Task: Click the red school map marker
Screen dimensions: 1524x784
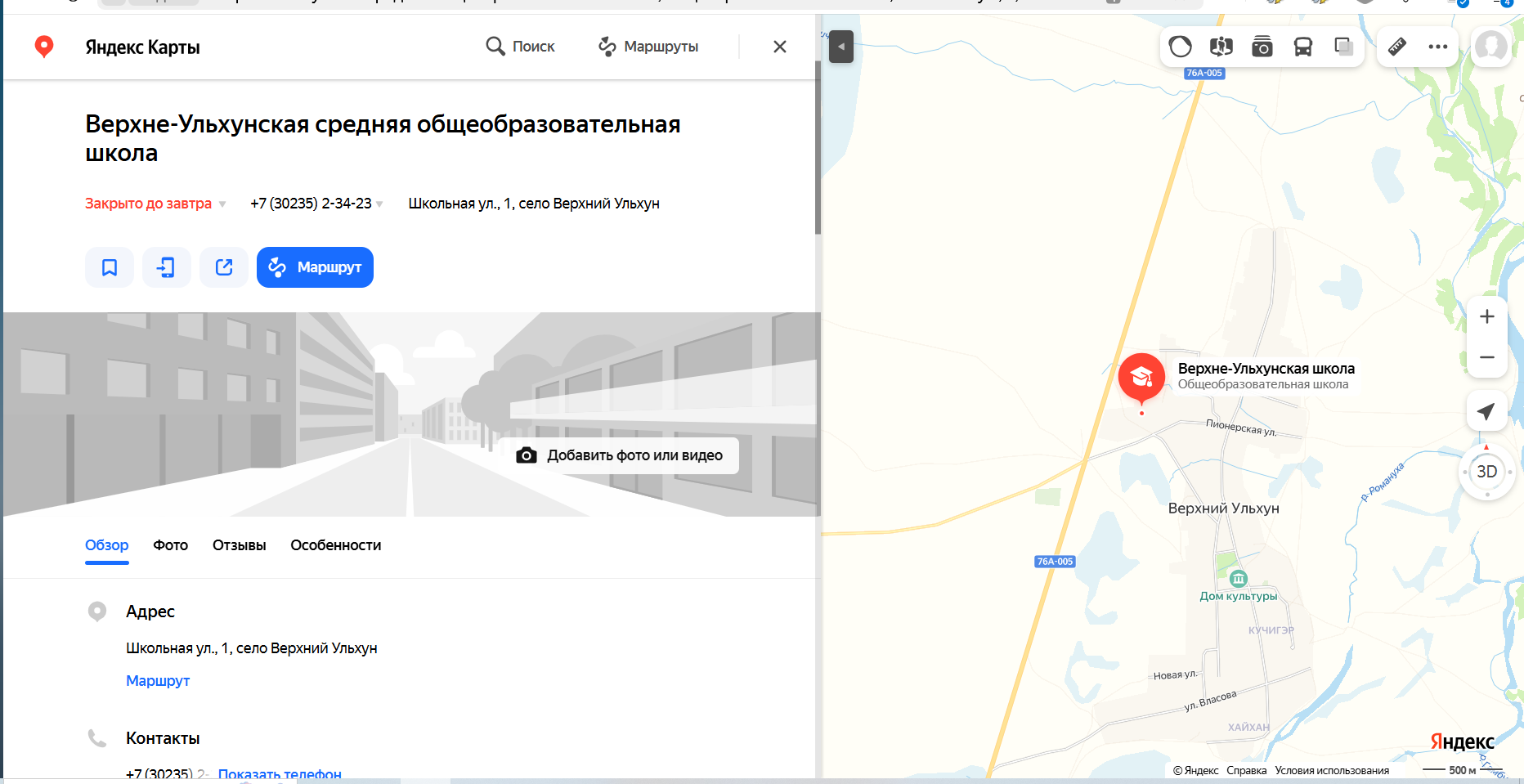Action: 1141,379
